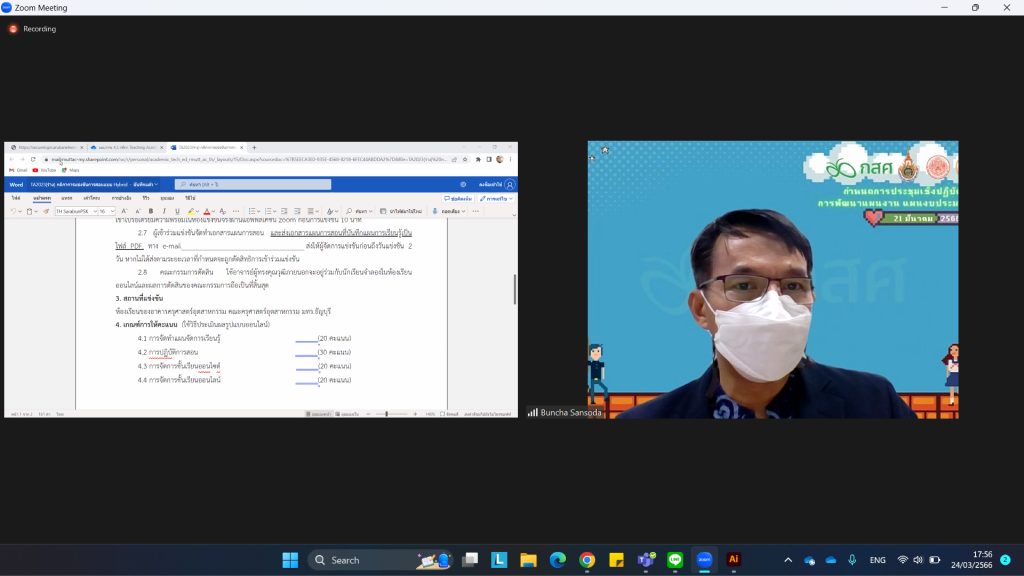This screenshot has width=1024, height=576.
Task: Open the extensions puzzle icon in shared browser
Action: pos(478,159)
